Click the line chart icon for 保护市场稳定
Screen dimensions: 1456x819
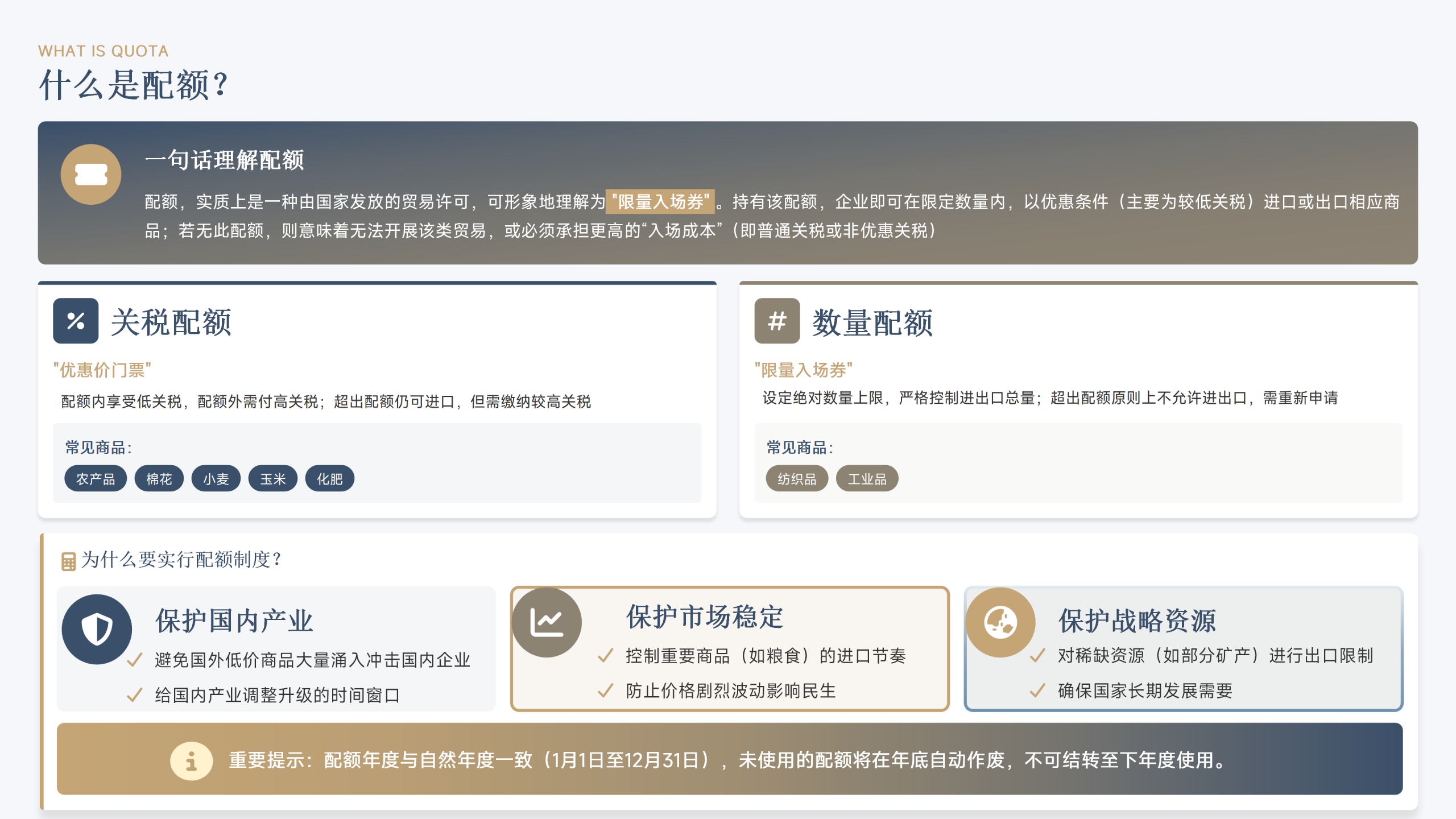pos(547,622)
